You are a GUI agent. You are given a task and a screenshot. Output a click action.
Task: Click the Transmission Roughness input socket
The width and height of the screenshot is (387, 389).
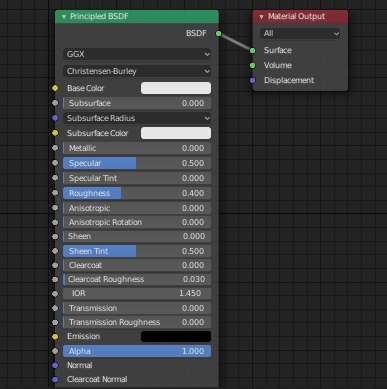[55, 322]
